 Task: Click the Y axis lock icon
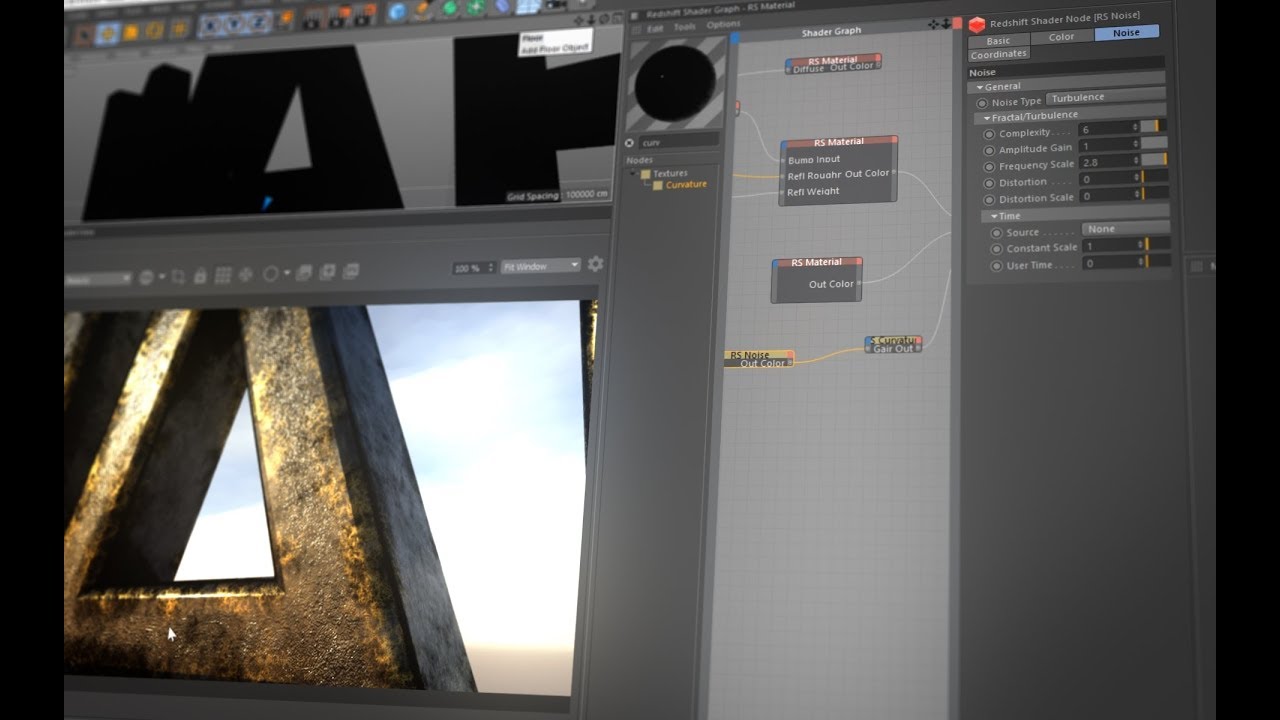click(232, 24)
